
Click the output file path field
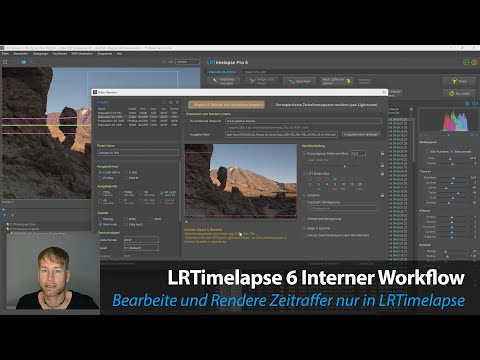click(x=281, y=134)
